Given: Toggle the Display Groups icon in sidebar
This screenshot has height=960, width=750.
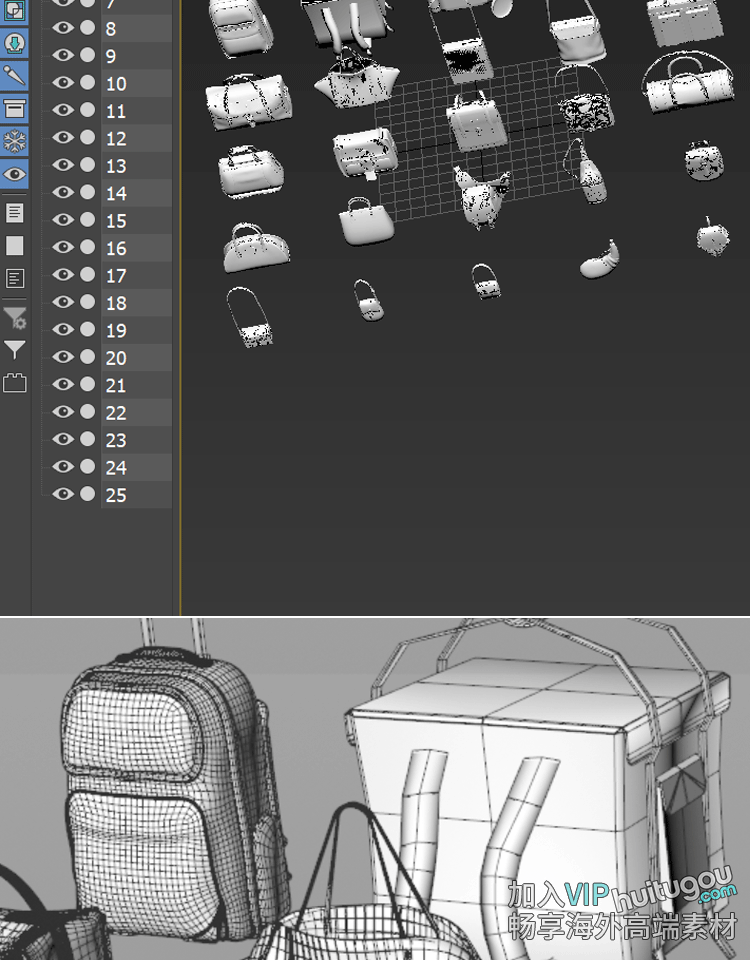Looking at the screenshot, I should point(15,10).
